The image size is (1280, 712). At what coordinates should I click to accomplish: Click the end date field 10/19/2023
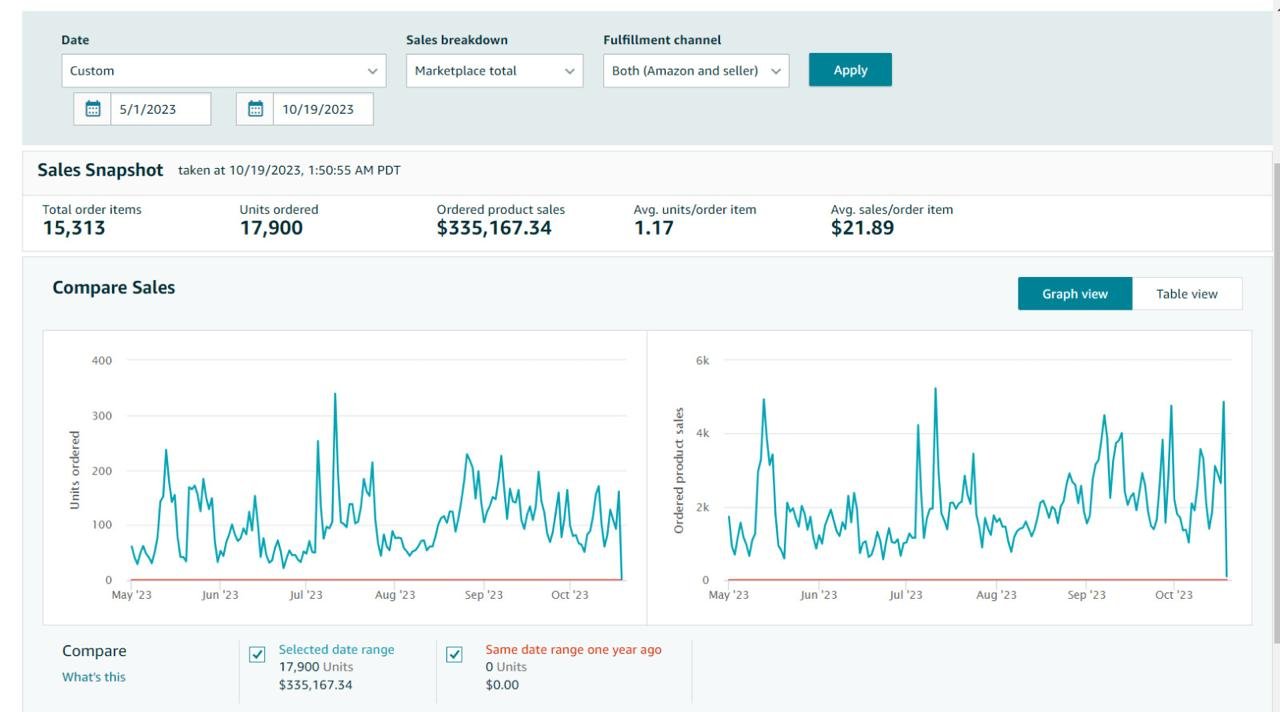coord(322,109)
